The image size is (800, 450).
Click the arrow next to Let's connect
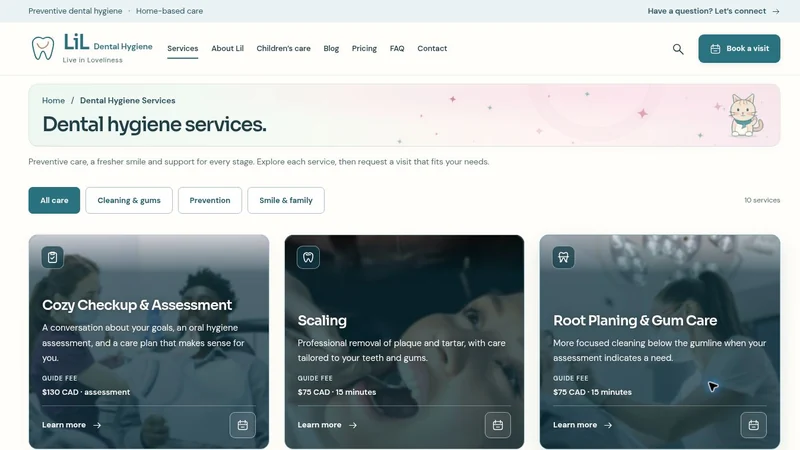(x=776, y=11)
